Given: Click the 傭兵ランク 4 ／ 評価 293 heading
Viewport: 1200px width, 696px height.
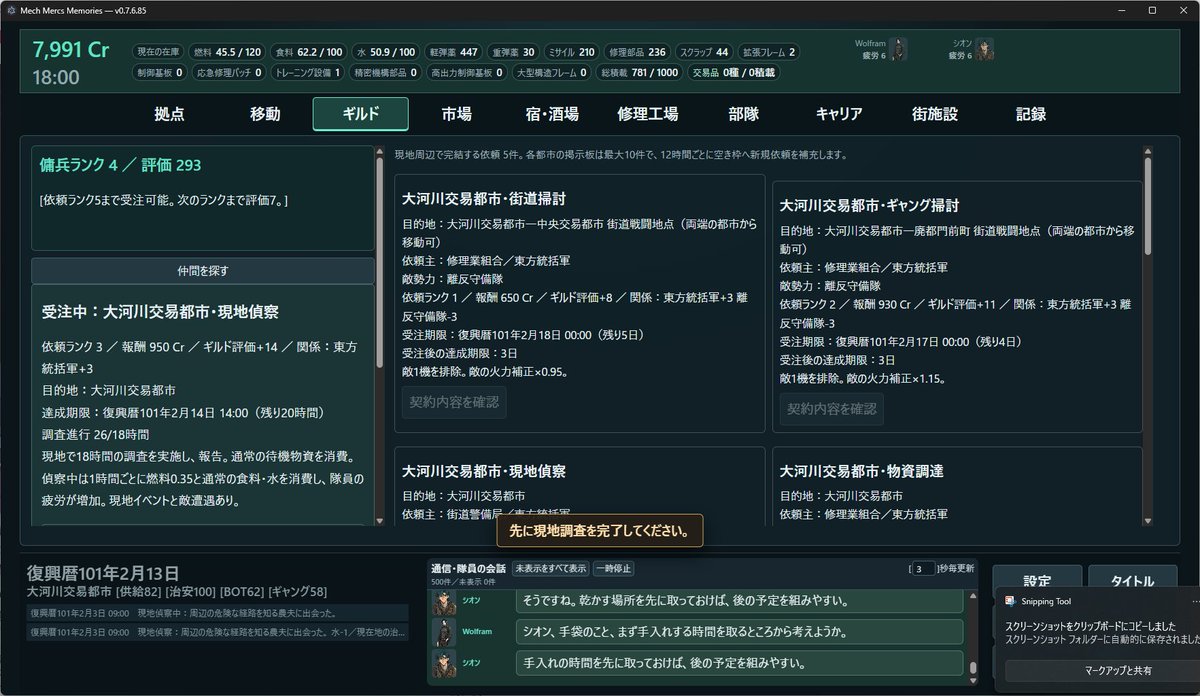Looking at the screenshot, I should [x=120, y=165].
